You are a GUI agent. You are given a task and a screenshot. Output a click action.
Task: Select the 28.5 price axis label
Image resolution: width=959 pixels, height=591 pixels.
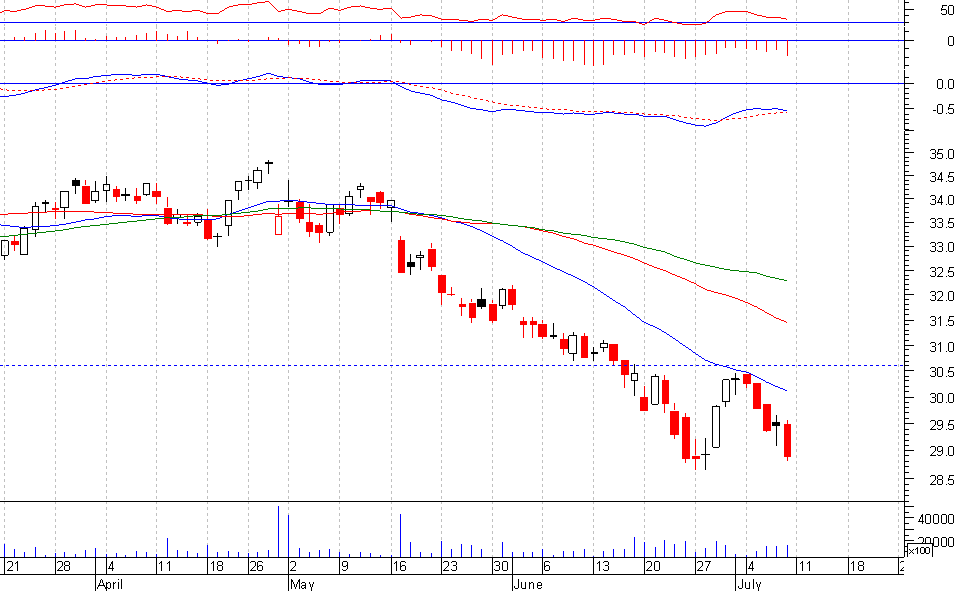click(x=942, y=480)
